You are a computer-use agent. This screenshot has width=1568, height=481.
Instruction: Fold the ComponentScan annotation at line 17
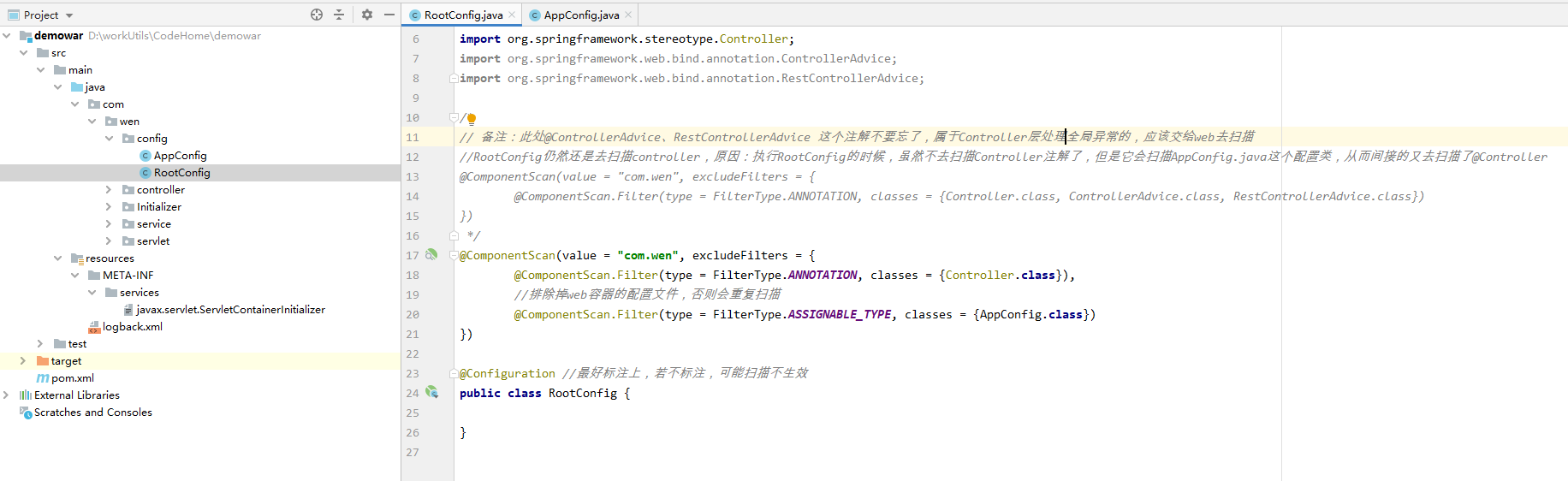454,255
